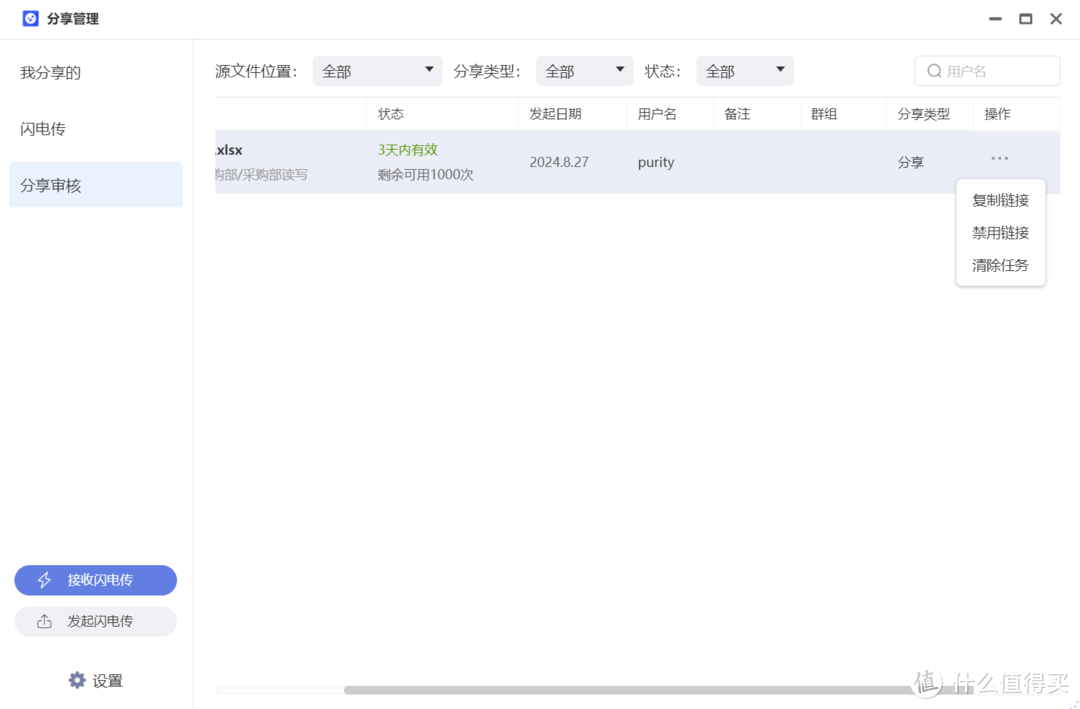
Task: Click the 发起闪电传 upload icon button
Action: pyautogui.click(x=42, y=621)
